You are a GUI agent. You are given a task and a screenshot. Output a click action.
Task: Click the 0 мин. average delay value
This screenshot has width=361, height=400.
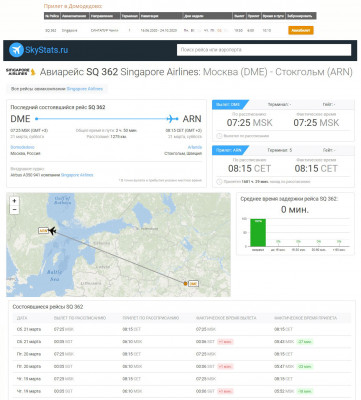coord(295,210)
